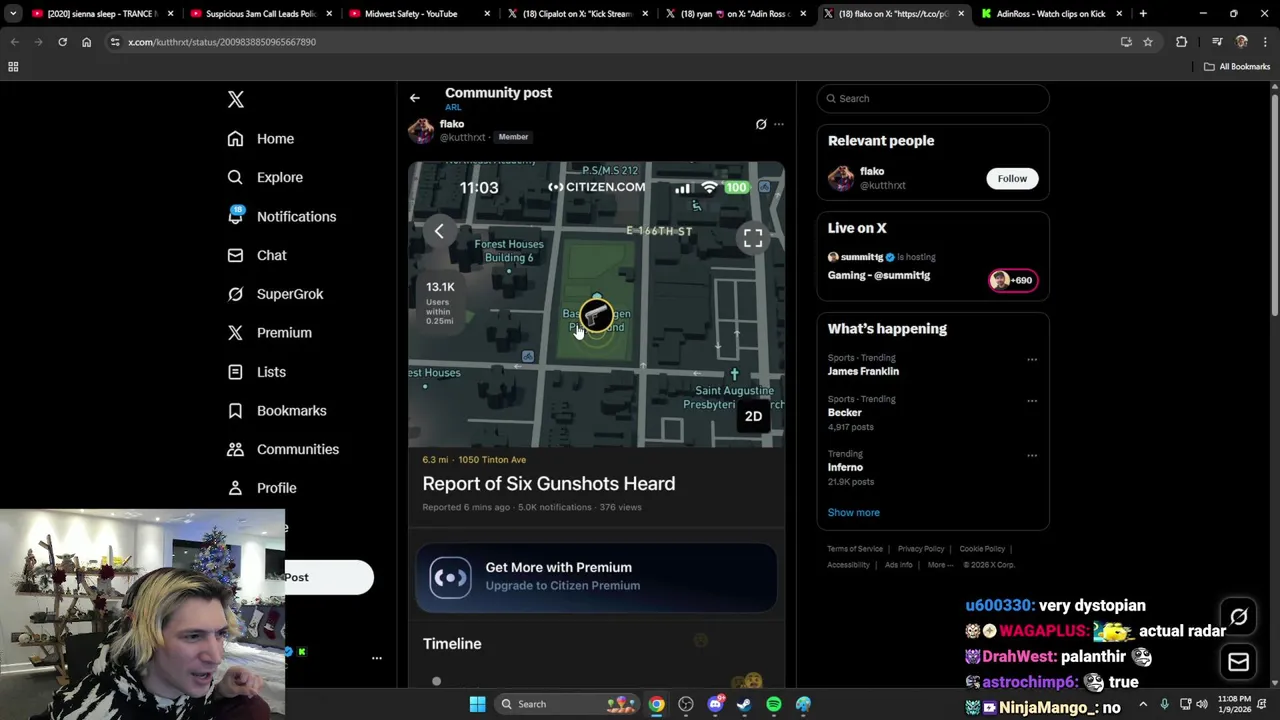Viewport: 1280px width, 720px height.
Task: Click the ARL community link
Action: (453, 107)
